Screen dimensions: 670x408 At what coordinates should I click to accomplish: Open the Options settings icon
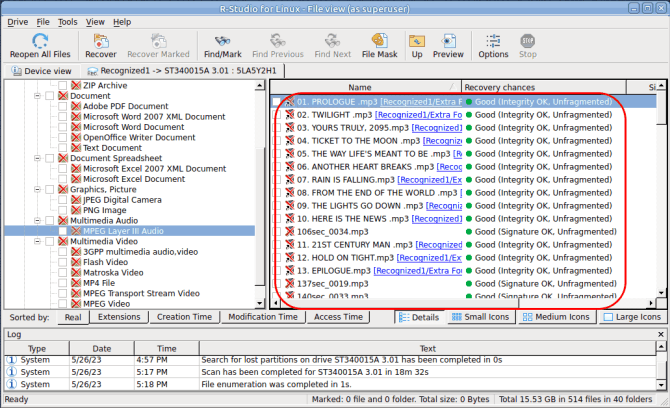point(493,41)
